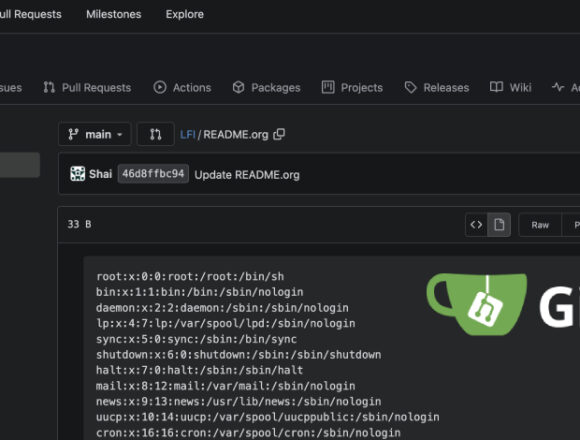Open the Raw file view
The width and height of the screenshot is (580, 440).
pos(540,225)
